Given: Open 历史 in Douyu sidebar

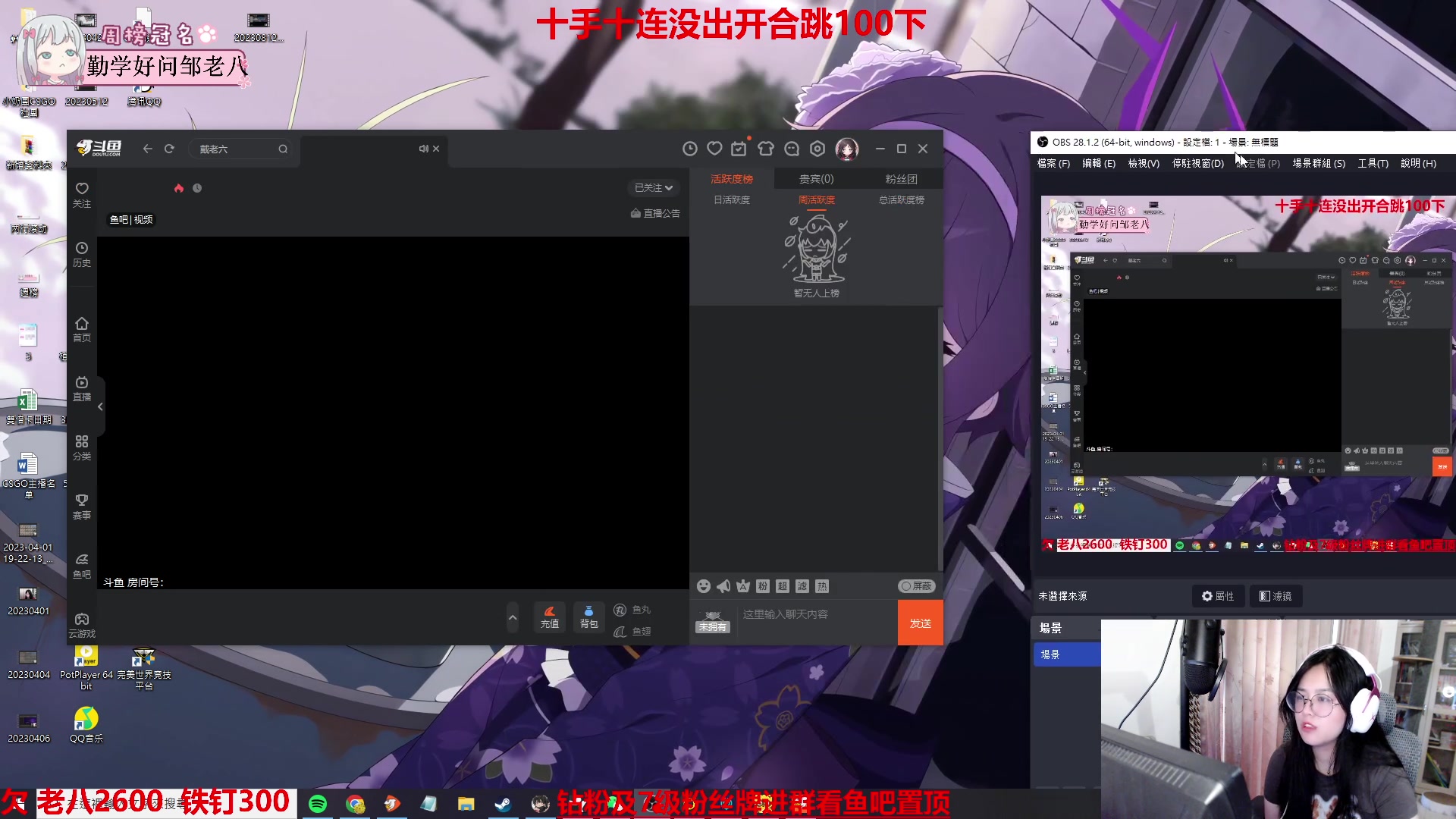Looking at the screenshot, I should pos(82,254).
